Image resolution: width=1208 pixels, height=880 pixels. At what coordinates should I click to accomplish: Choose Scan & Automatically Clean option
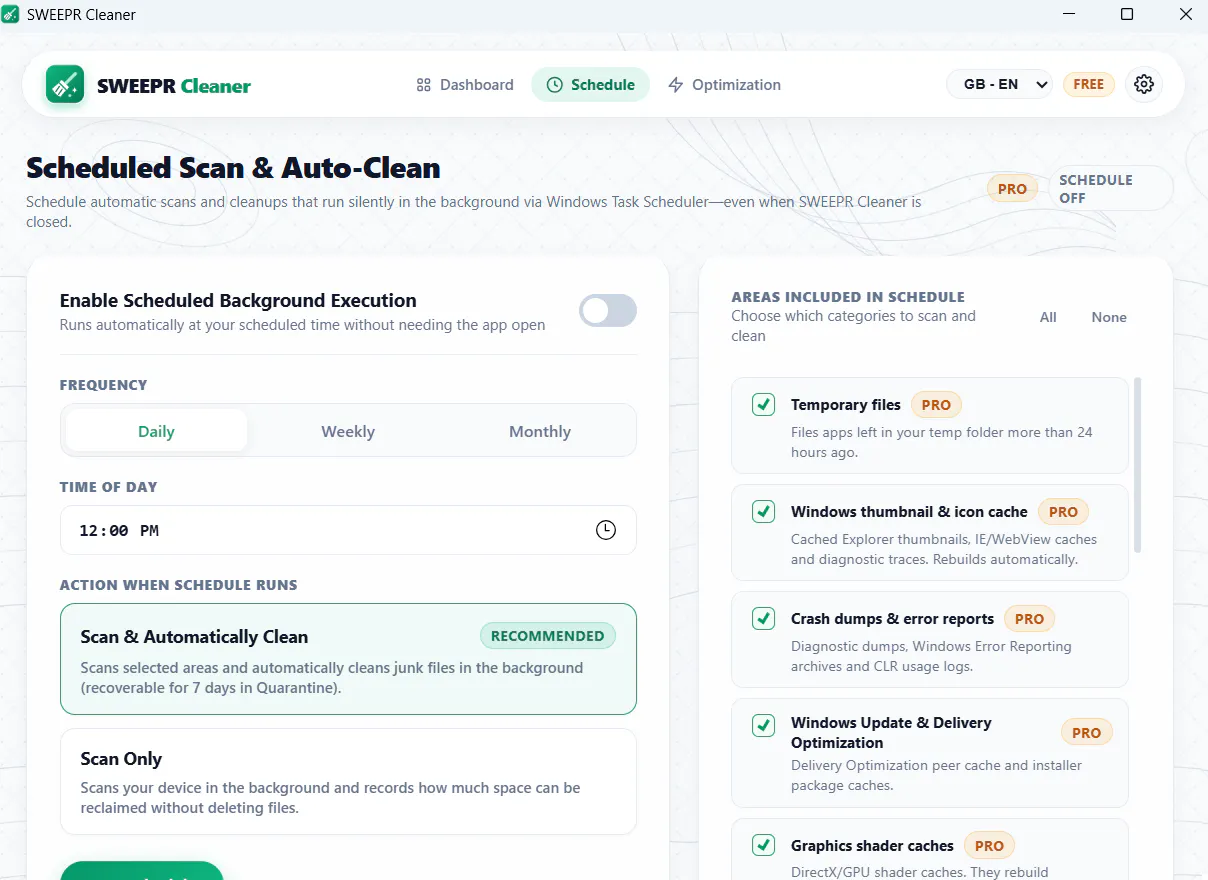click(348, 659)
